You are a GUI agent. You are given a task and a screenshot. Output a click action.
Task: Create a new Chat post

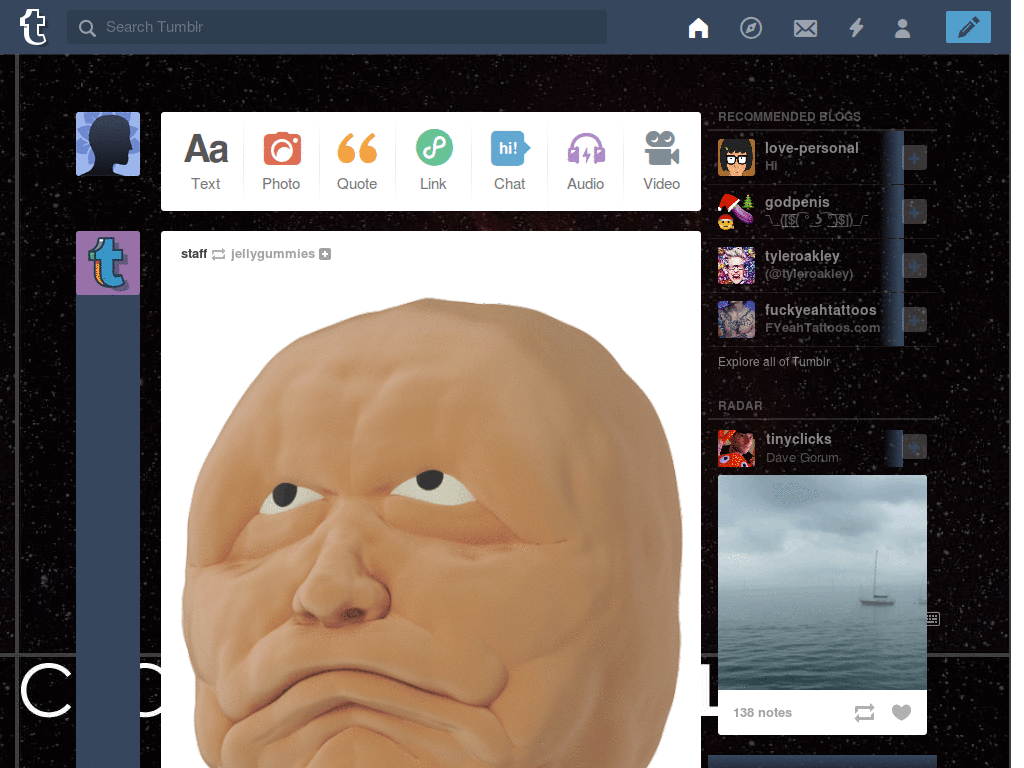(509, 161)
